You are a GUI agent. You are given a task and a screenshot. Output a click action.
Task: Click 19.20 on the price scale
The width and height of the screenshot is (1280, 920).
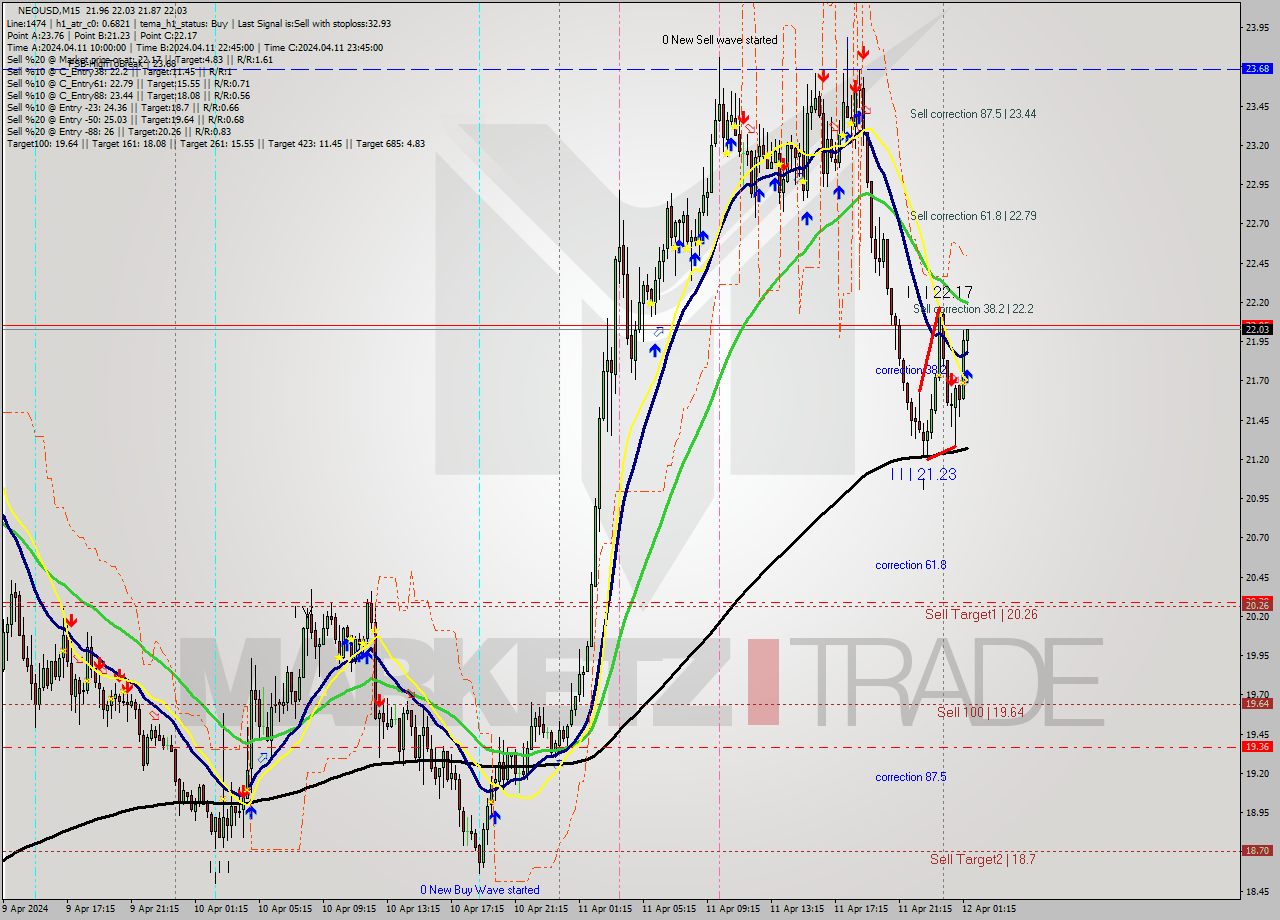[1257, 773]
